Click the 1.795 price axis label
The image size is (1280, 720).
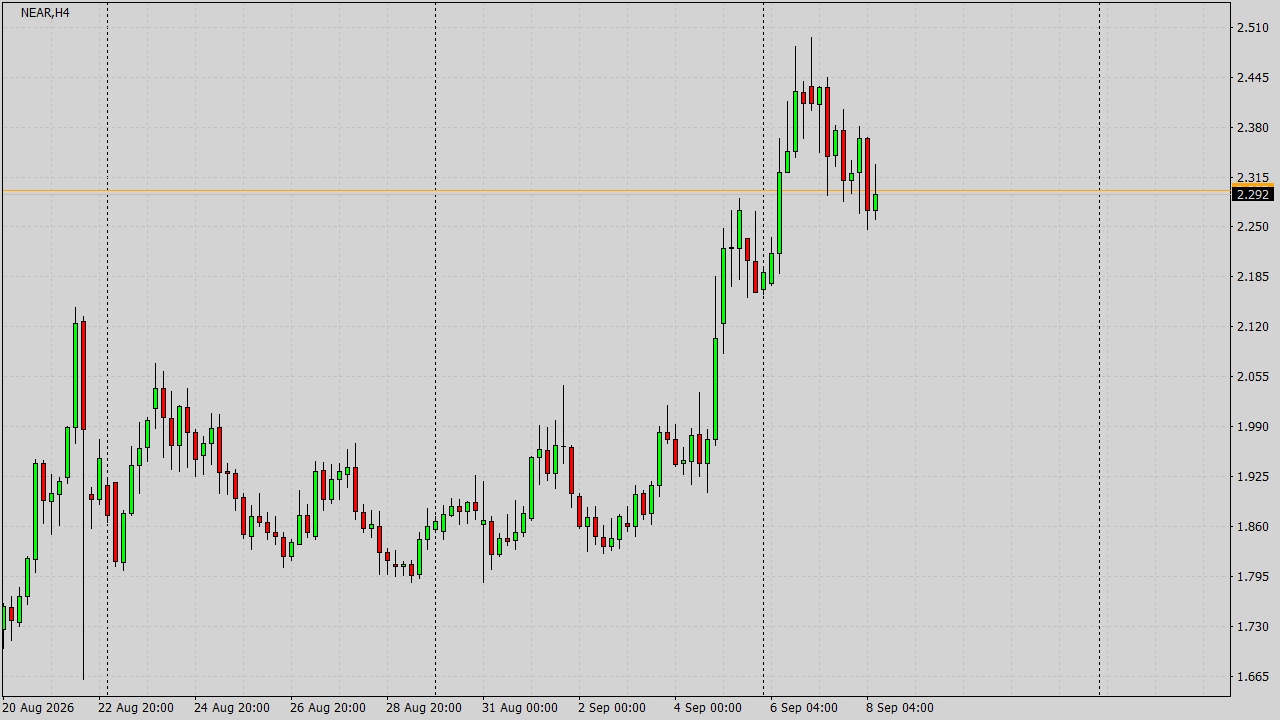(x=1252, y=577)
